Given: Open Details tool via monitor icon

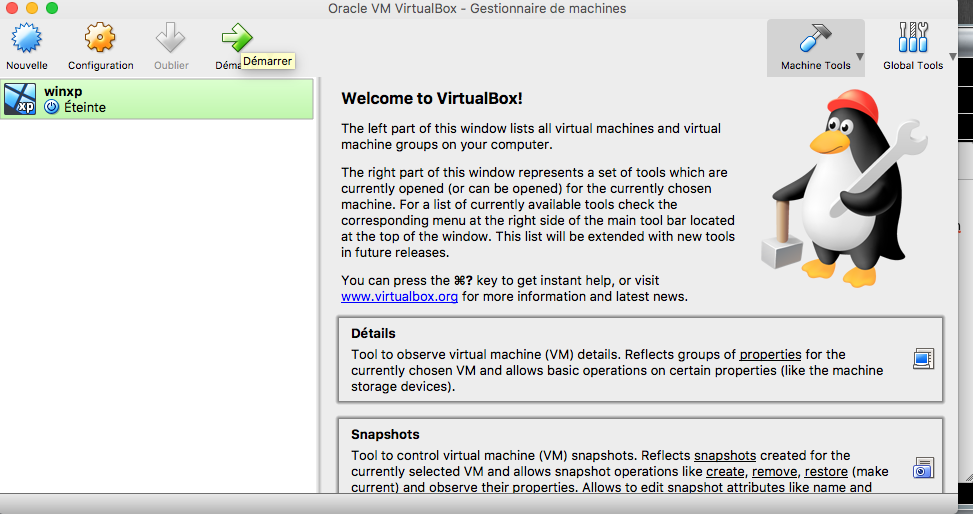Looking at the screenshot, I should 923,359.
